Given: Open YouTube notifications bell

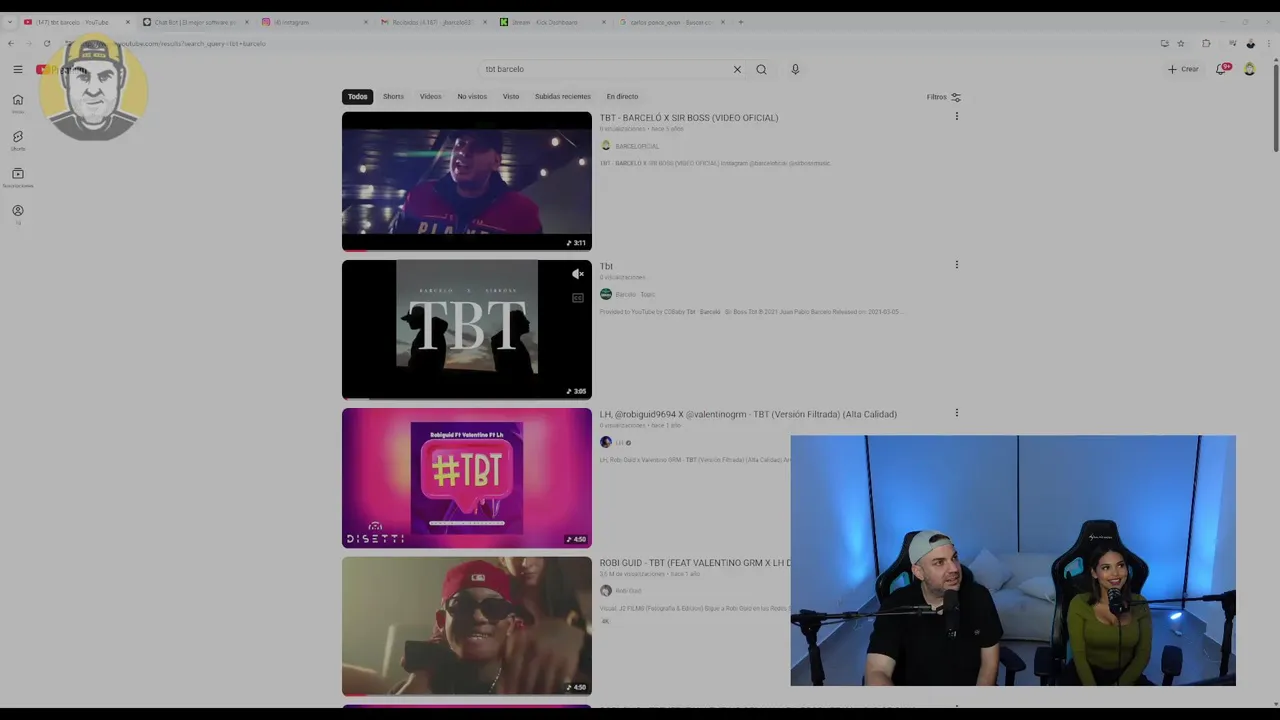Looking at the screenshot, I should 1221,69.
